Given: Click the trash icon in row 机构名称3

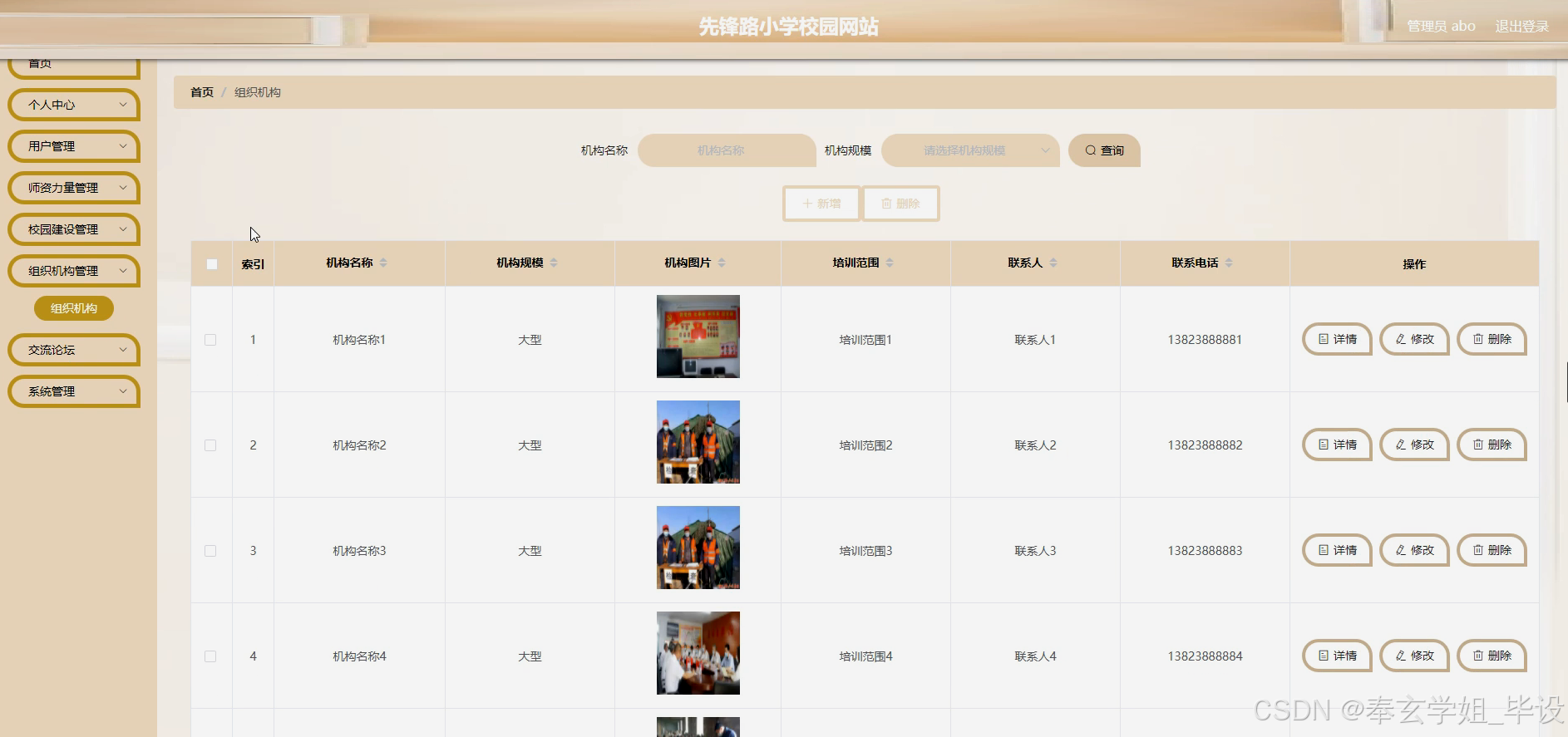Looking at the screenshot, I should click(x=1478, y=550).
